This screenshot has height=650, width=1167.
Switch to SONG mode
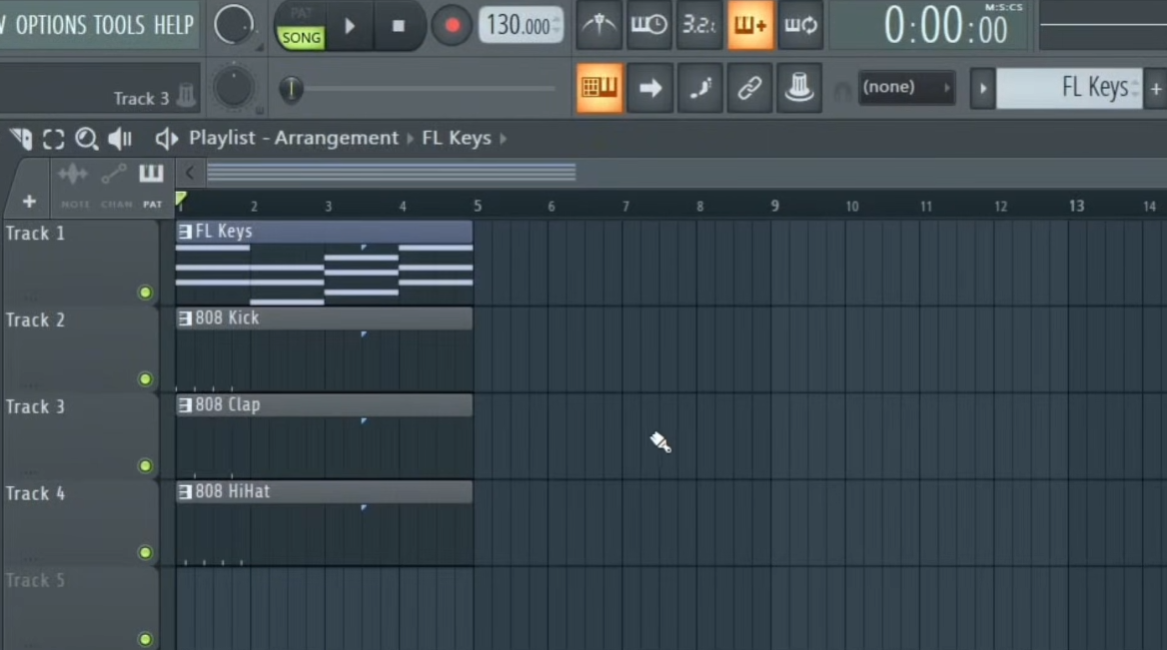(301, 37)
